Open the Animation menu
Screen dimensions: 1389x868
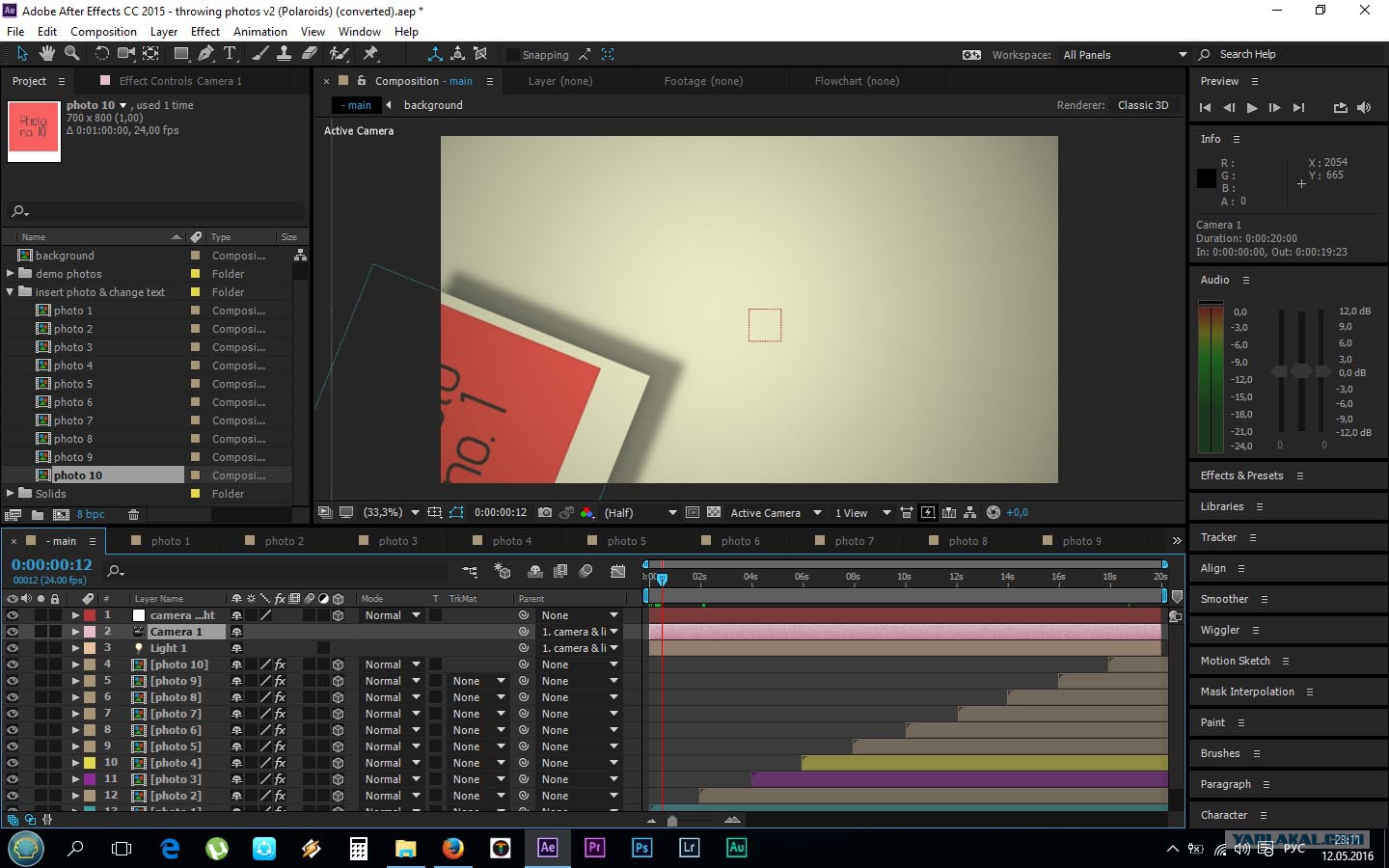pyautogui.click(x=259, y=31)
